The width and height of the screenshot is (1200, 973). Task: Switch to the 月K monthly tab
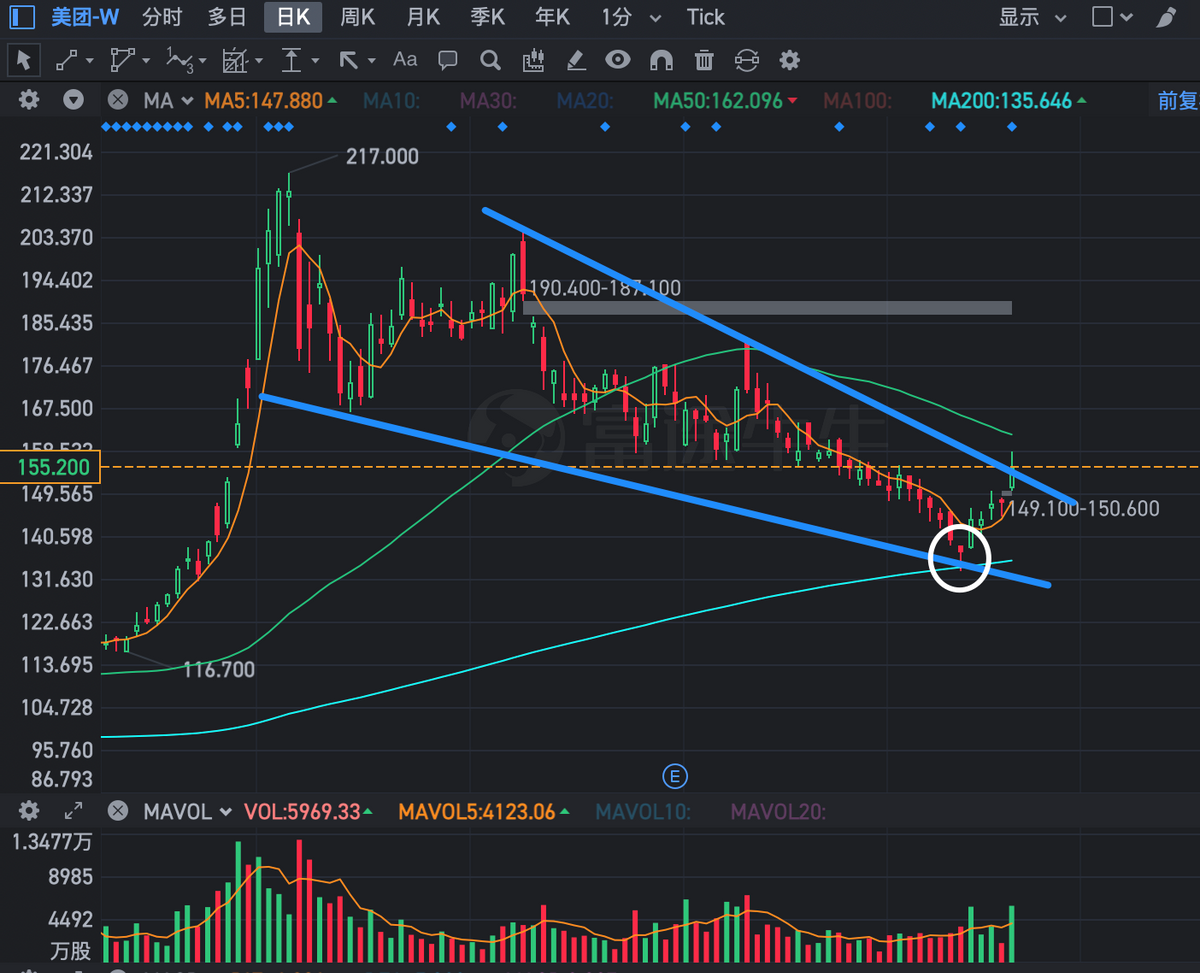point(423,17)
